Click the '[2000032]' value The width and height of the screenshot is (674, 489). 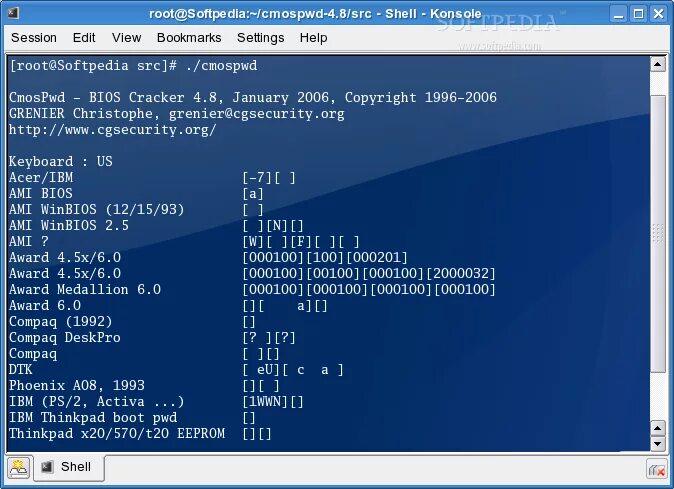[x=460, y=273]
